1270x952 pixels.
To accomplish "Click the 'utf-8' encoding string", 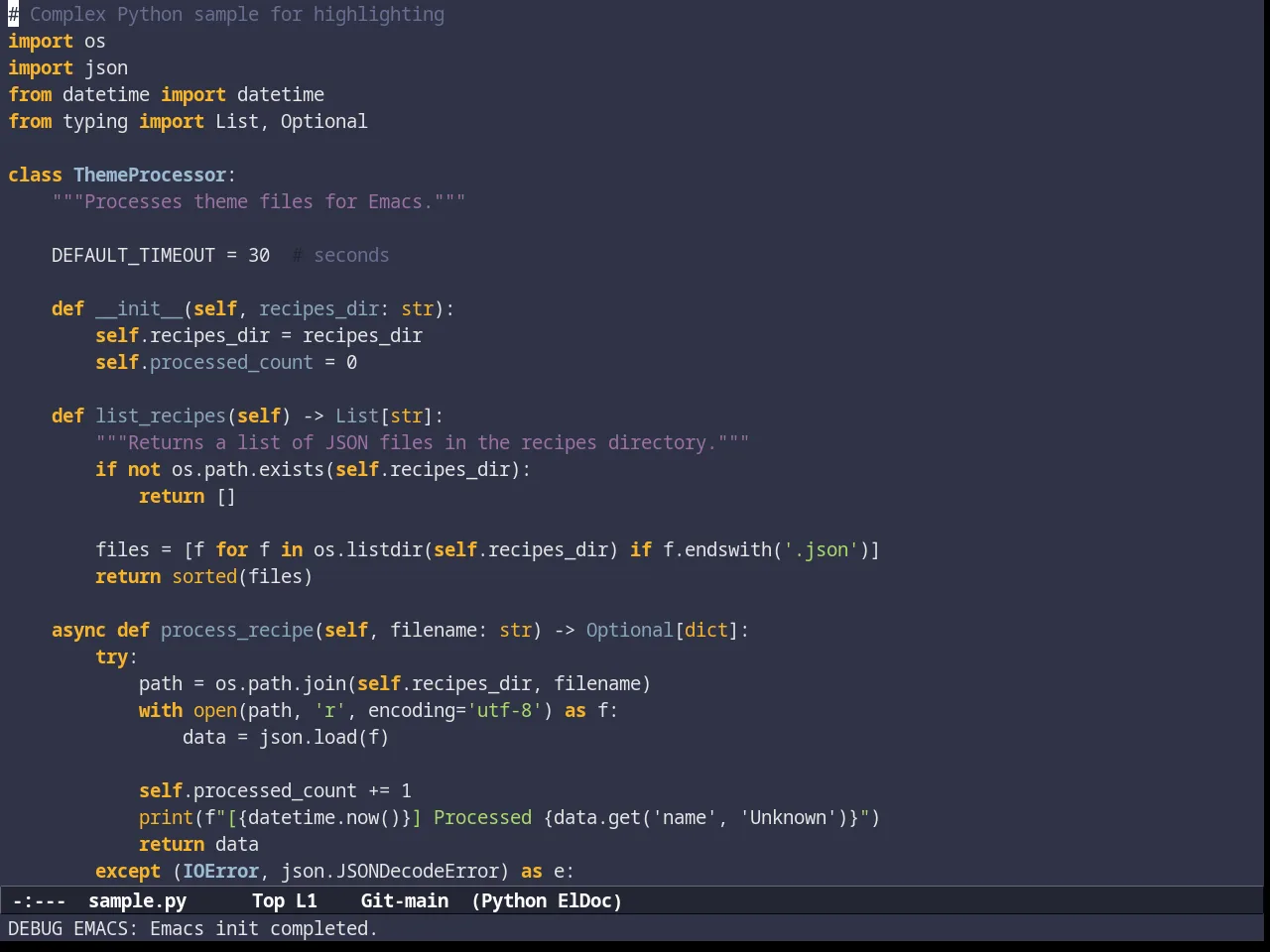I will click(x=504, y=710).
